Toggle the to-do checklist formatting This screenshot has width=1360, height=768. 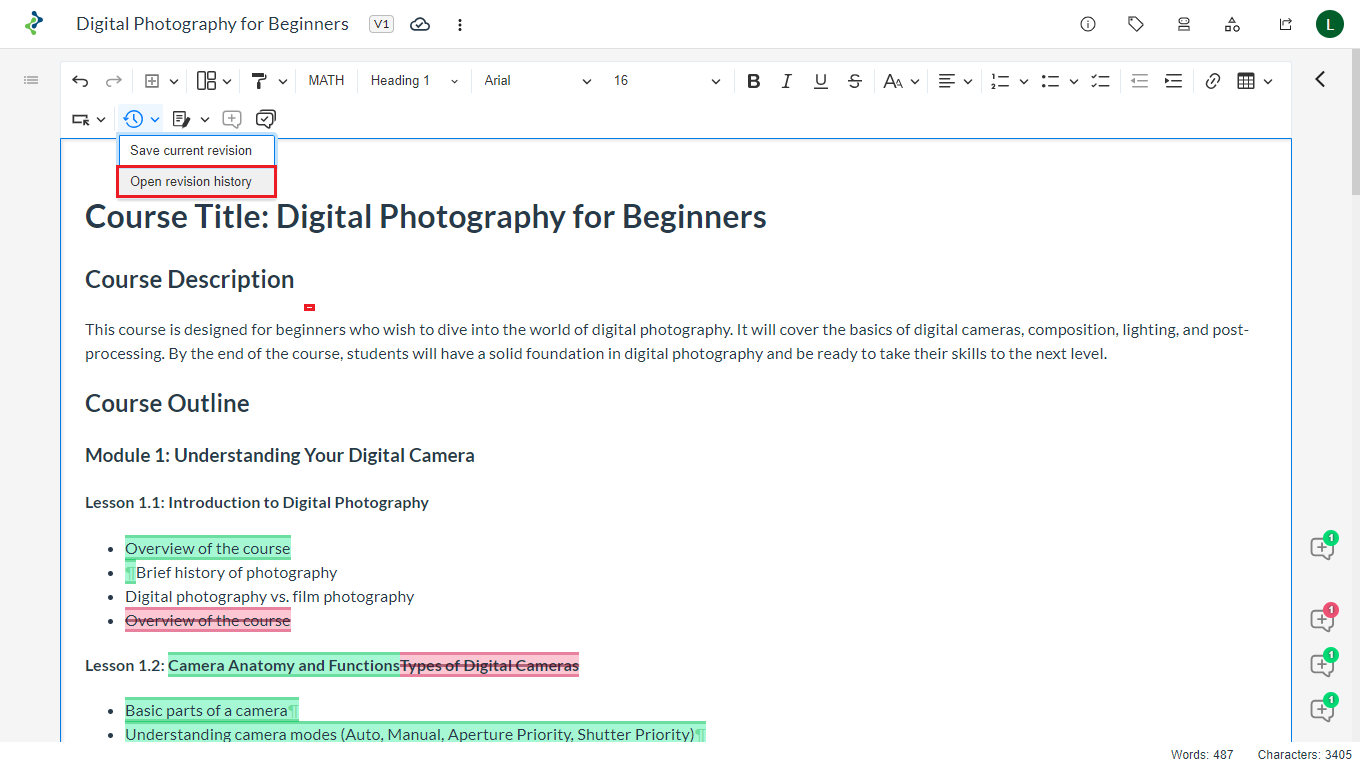pyautogui.click(x=1100, y=81)
